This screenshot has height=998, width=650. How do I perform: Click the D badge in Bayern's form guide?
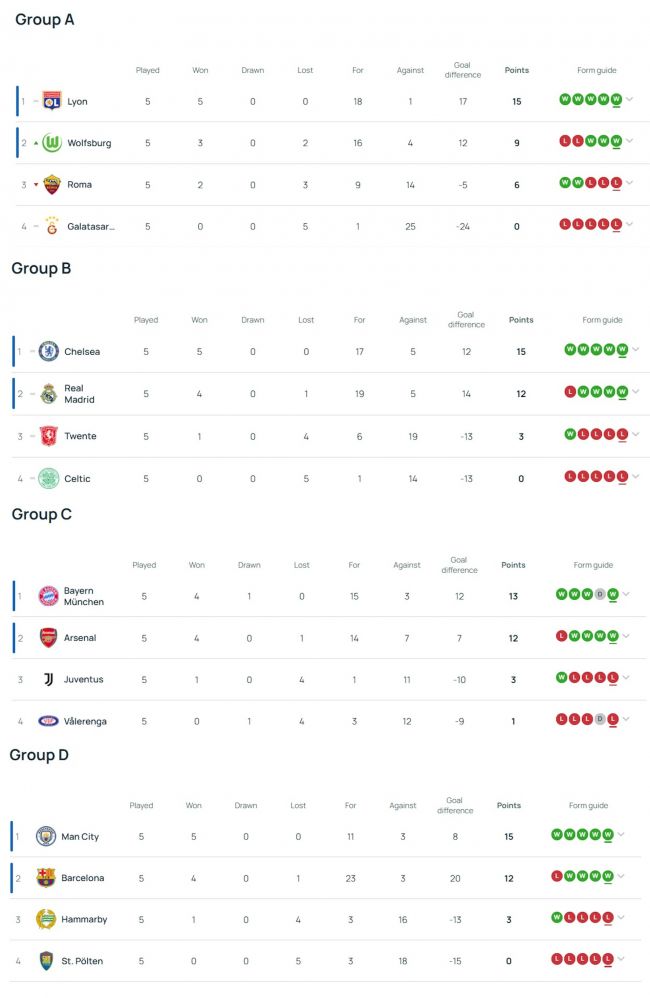tap(600, 594)
